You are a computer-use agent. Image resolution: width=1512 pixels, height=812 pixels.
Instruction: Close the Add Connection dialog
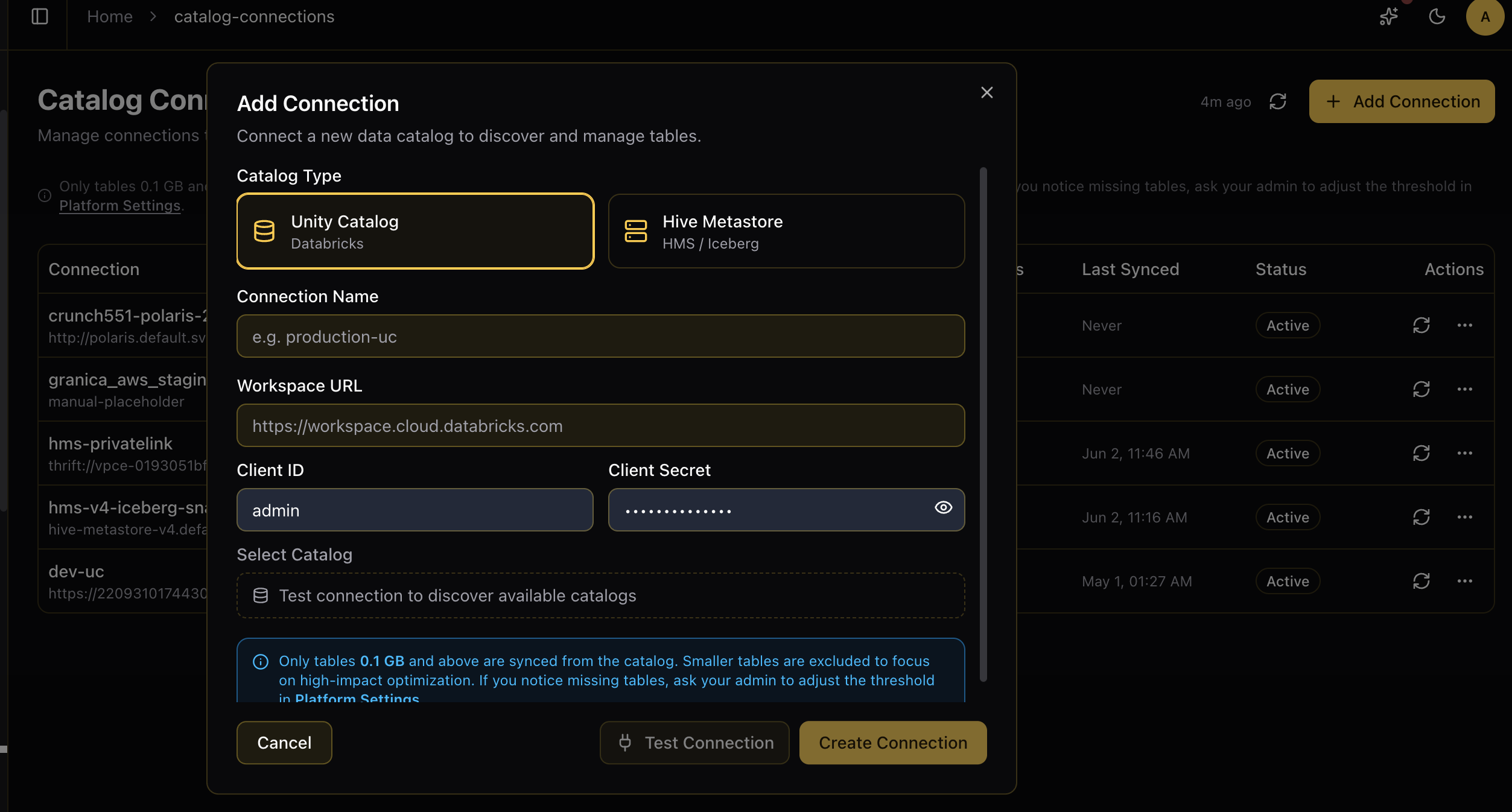(x=987, y=92)
